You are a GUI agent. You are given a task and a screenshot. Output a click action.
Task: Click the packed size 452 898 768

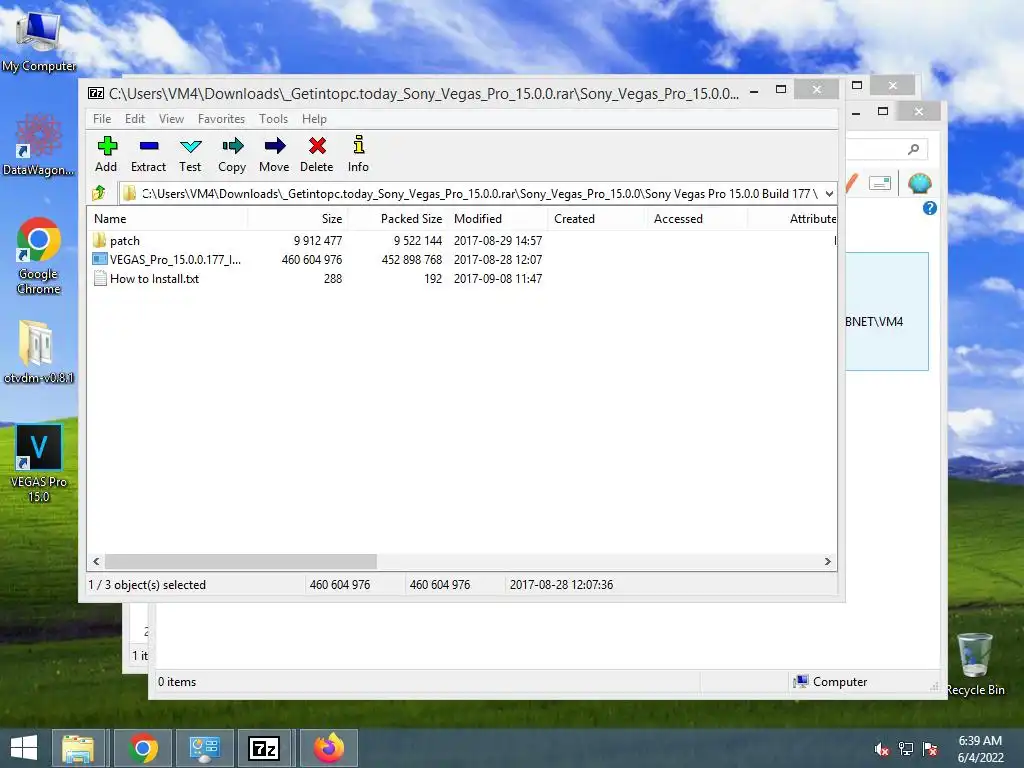tap(411, 260)
